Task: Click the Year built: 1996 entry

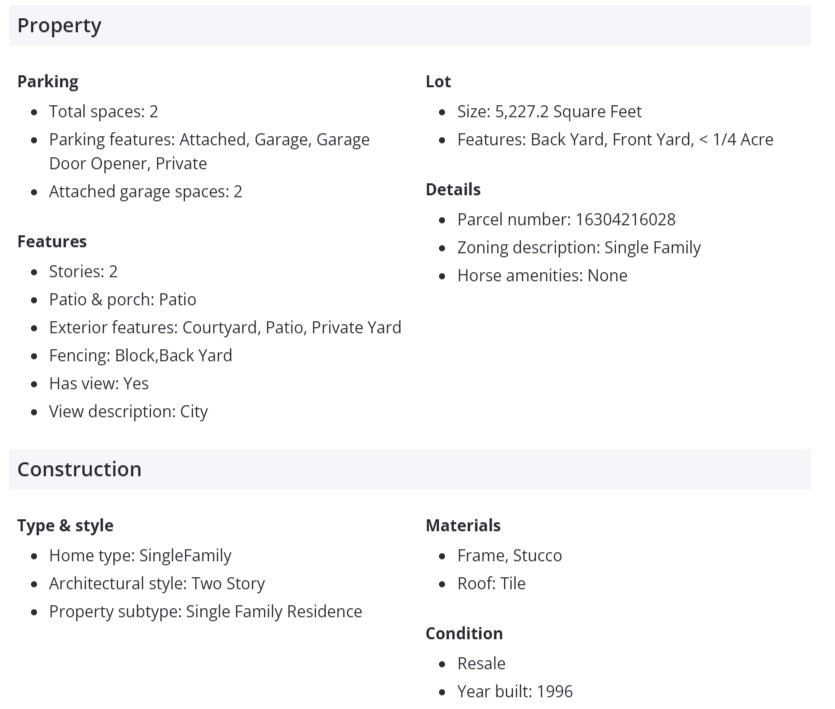Action: (514, 692)
